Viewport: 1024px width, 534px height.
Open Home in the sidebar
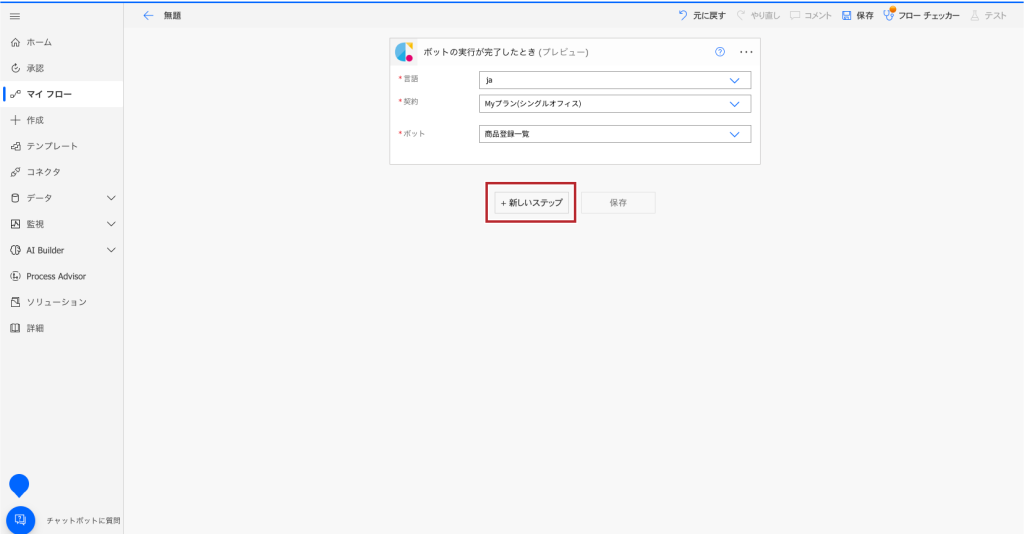point(61,42)
